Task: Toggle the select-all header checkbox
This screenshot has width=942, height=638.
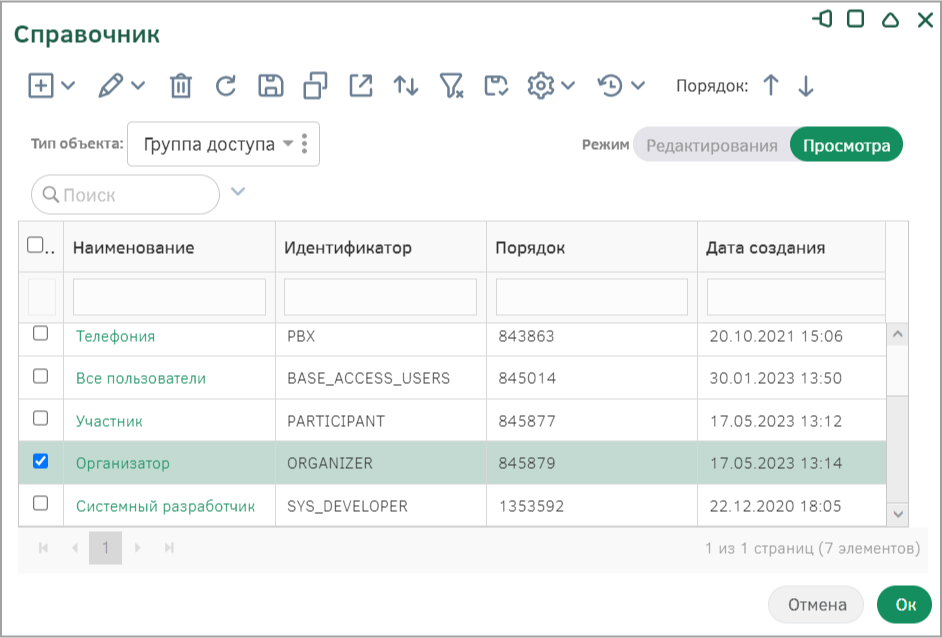Action: (35, 245)
